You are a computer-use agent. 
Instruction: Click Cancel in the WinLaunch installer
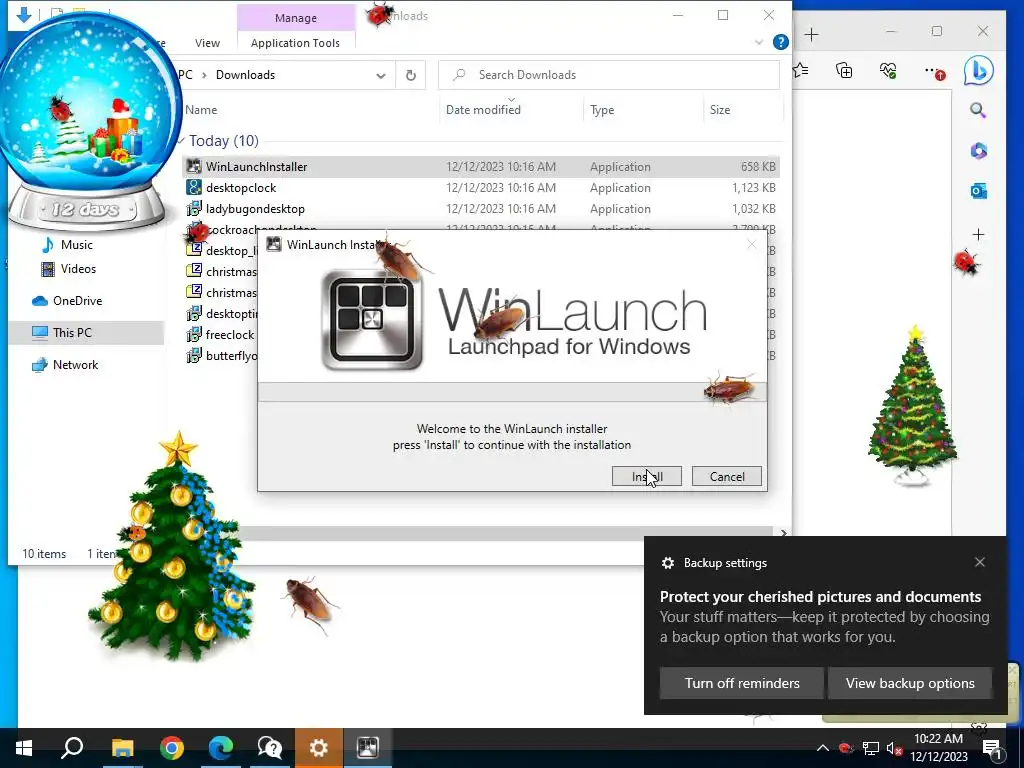(727, 476)
